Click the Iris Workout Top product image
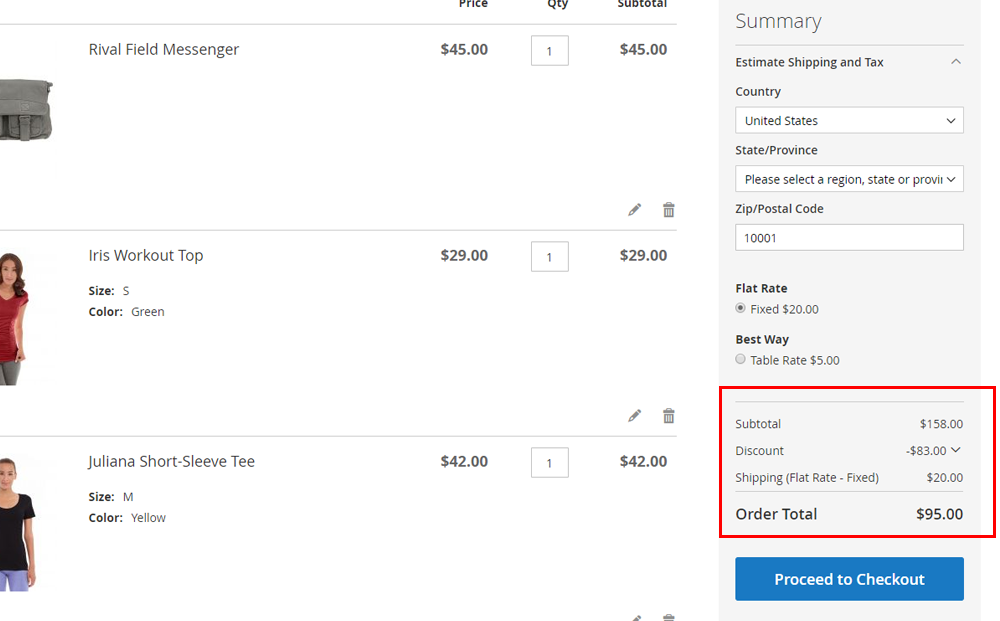The image size is (1000, 621). pyautogui.click(x=14, y=319)
